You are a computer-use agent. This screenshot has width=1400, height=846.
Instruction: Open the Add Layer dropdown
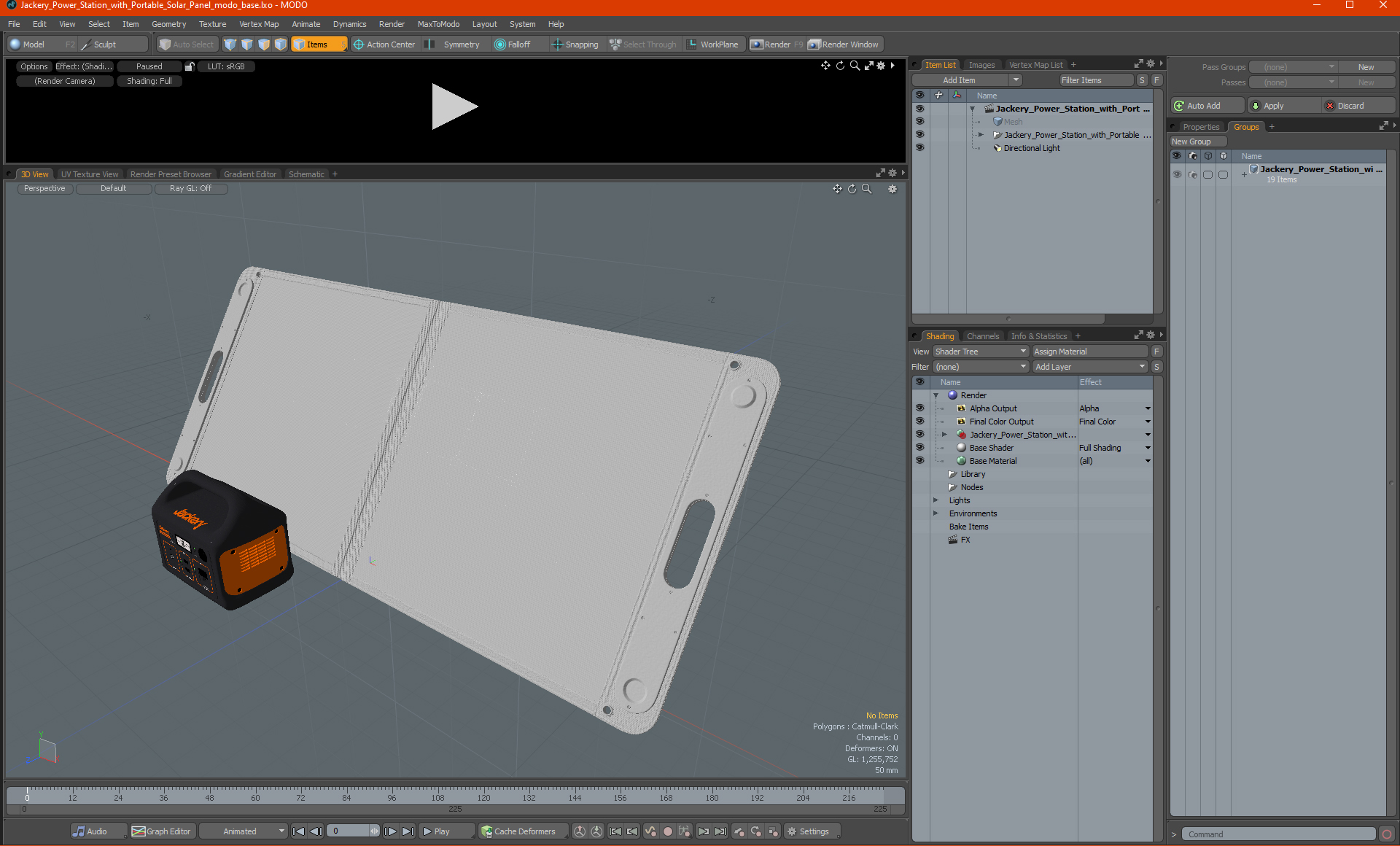1089,367
